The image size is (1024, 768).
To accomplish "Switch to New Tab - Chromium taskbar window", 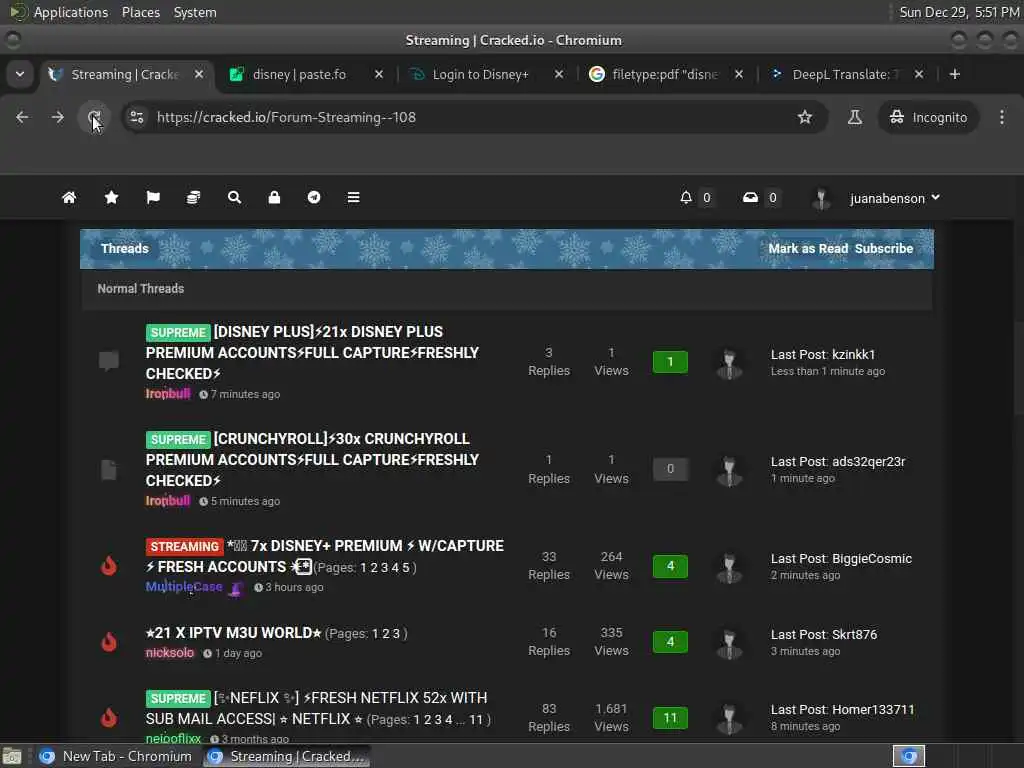I will tap(116, 756).
